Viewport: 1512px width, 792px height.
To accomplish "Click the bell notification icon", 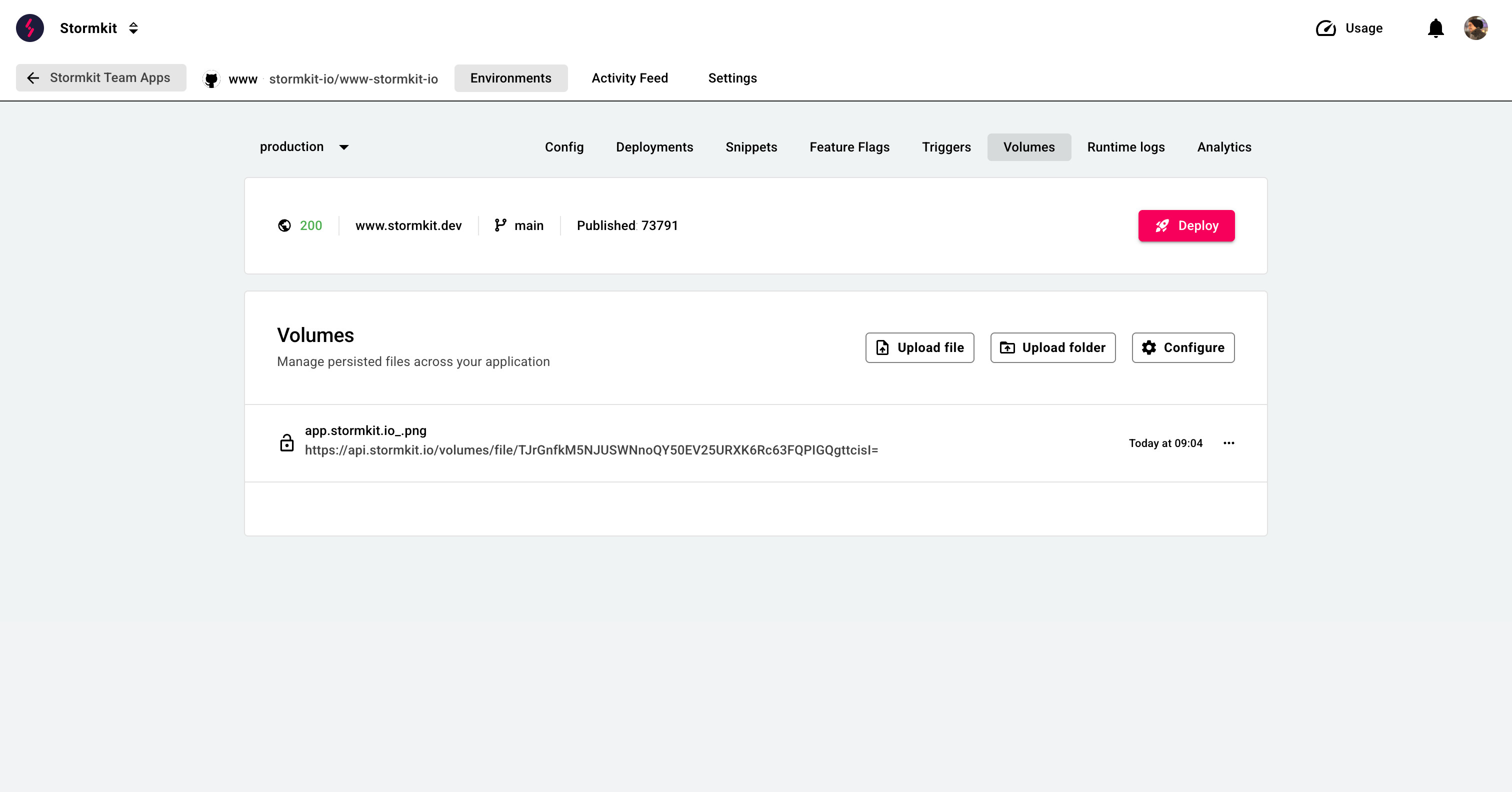I will [x=1435, y=28].
